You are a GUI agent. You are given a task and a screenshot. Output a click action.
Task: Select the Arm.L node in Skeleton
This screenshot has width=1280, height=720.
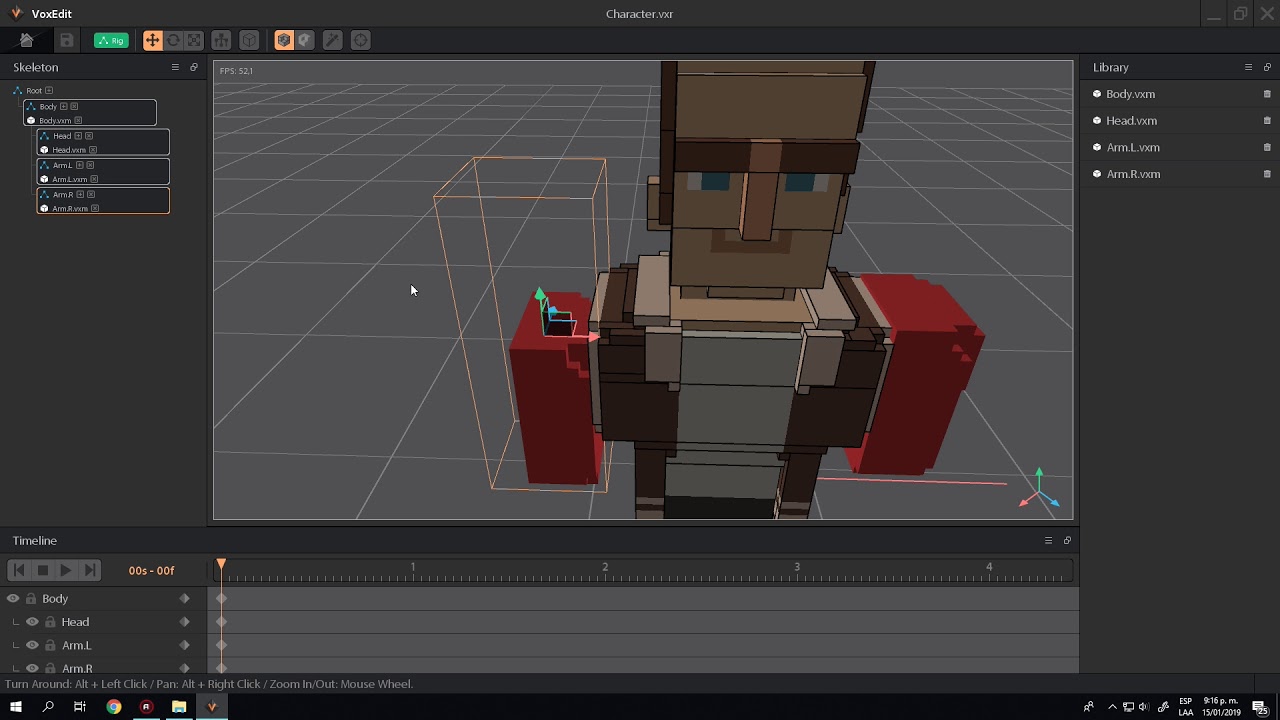coord(62,165)
